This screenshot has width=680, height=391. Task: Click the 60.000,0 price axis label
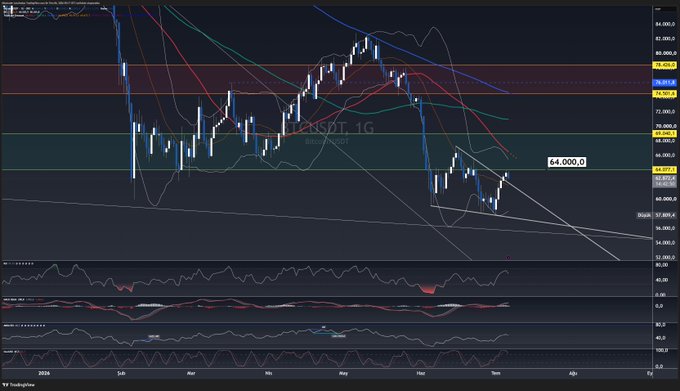[665, 199]
